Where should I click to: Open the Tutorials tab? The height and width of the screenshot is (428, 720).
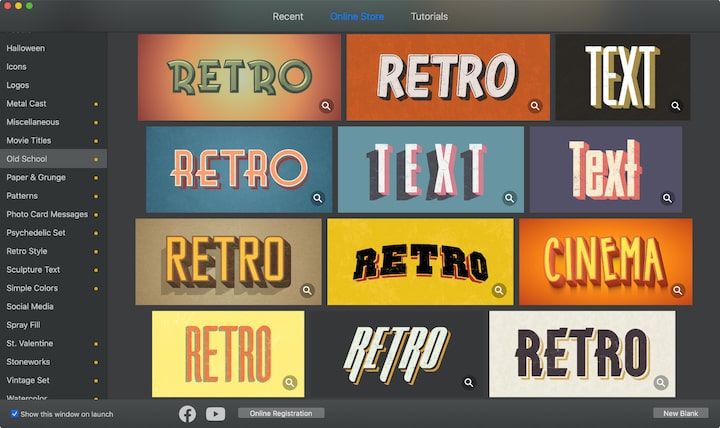[429, 17]
